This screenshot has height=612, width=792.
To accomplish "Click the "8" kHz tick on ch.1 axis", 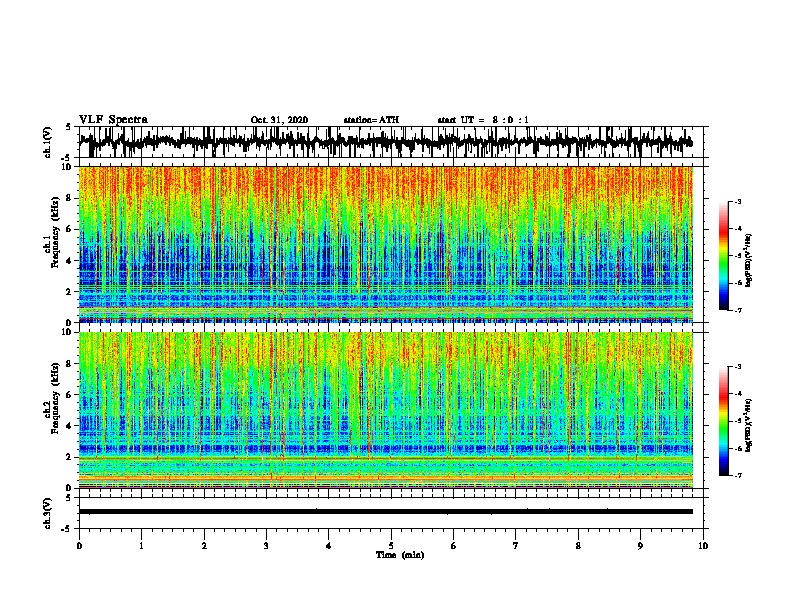I will click(70, 198).
